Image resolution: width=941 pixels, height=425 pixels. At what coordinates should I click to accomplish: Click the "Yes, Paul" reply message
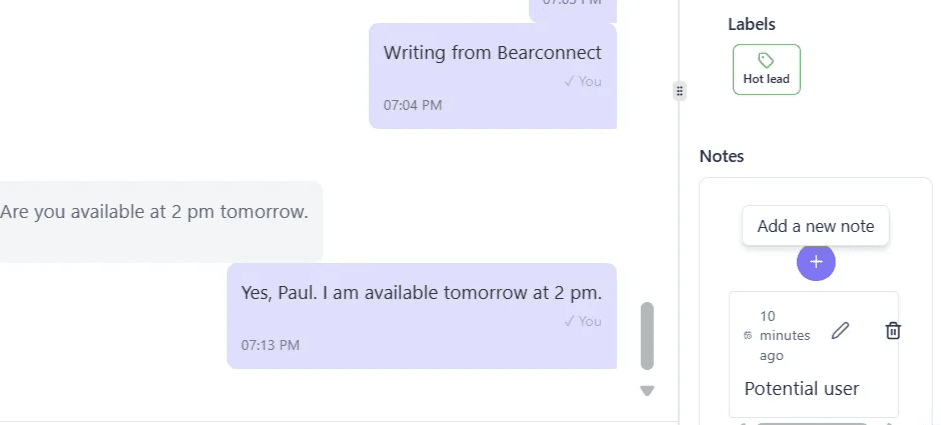421,293
